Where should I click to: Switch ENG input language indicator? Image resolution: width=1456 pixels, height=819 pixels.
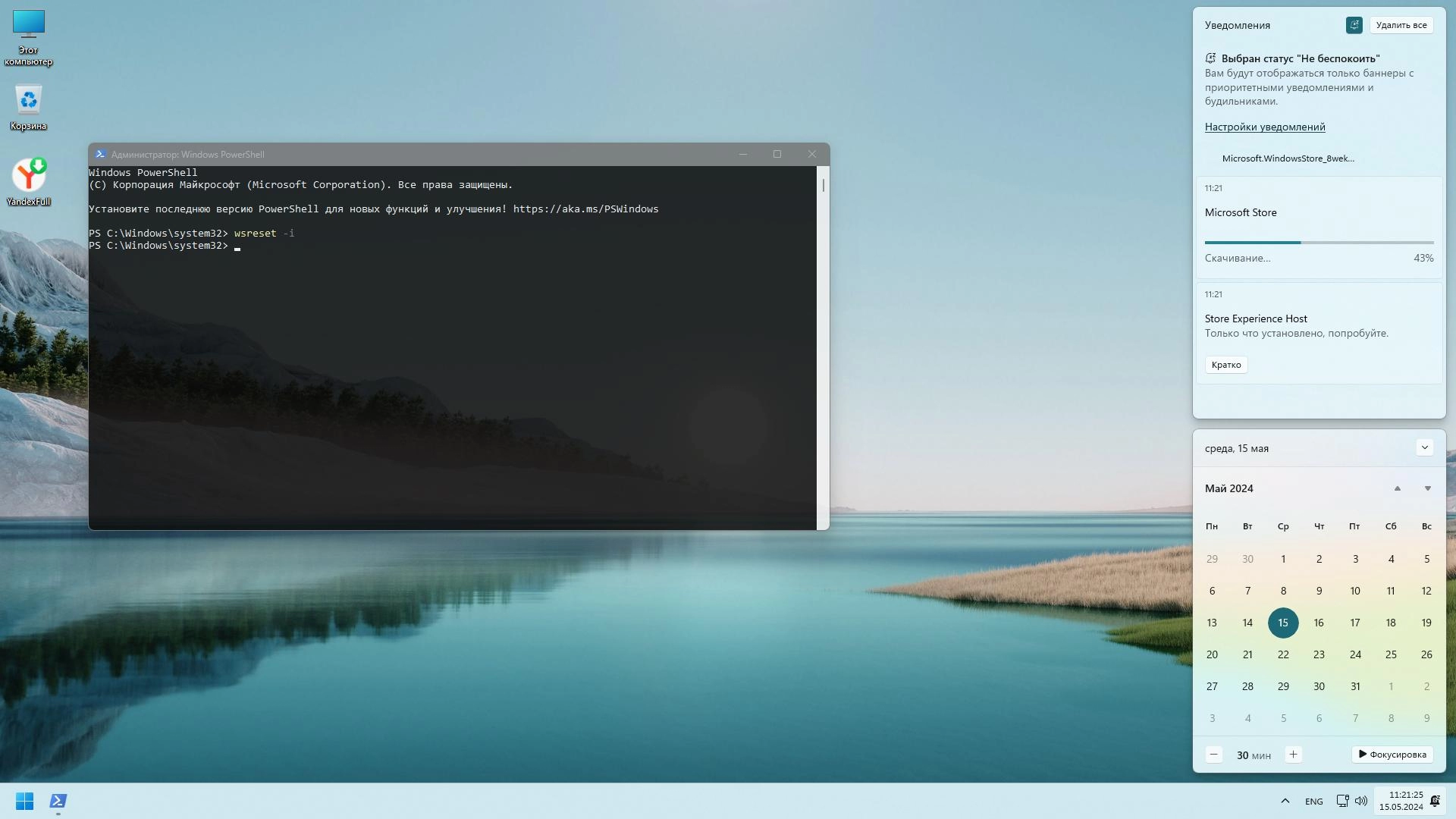pos(1313,802)
